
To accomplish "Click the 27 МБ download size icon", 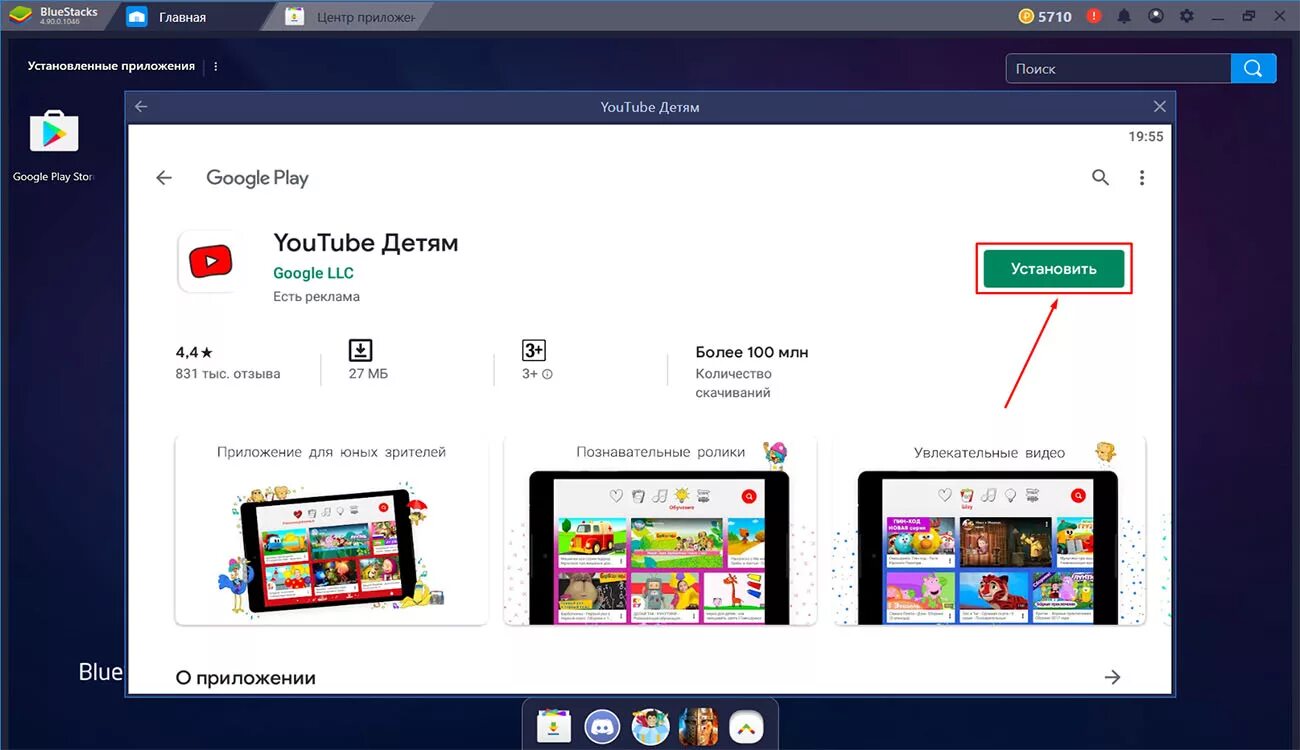I will [x=360, y=350].
